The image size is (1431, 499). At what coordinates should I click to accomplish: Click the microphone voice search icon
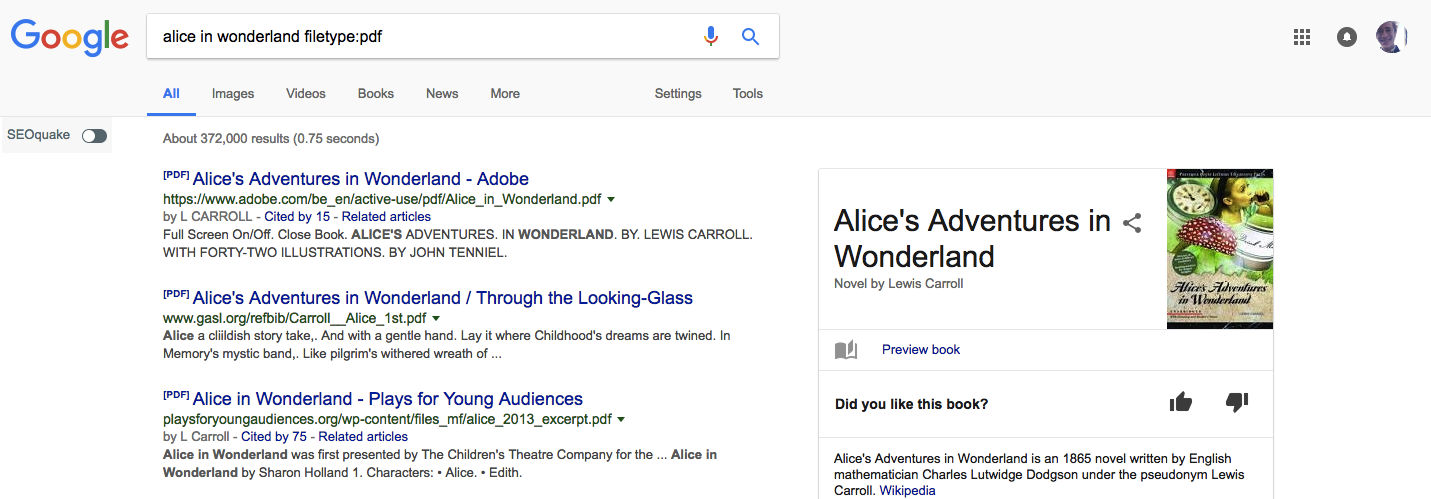711,37
